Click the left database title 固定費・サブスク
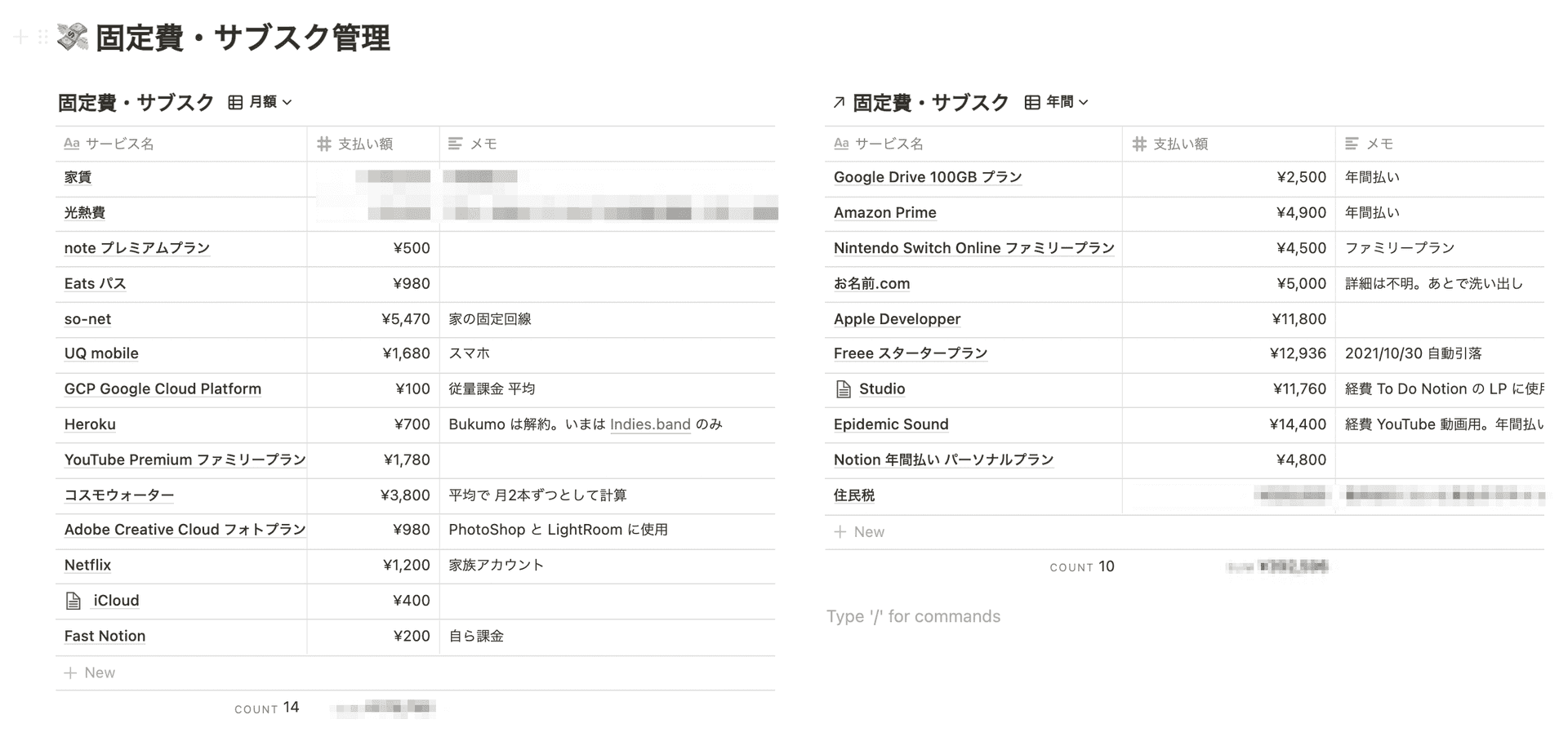The width and height of the screenshot is (1568, 737). (136, 102)
